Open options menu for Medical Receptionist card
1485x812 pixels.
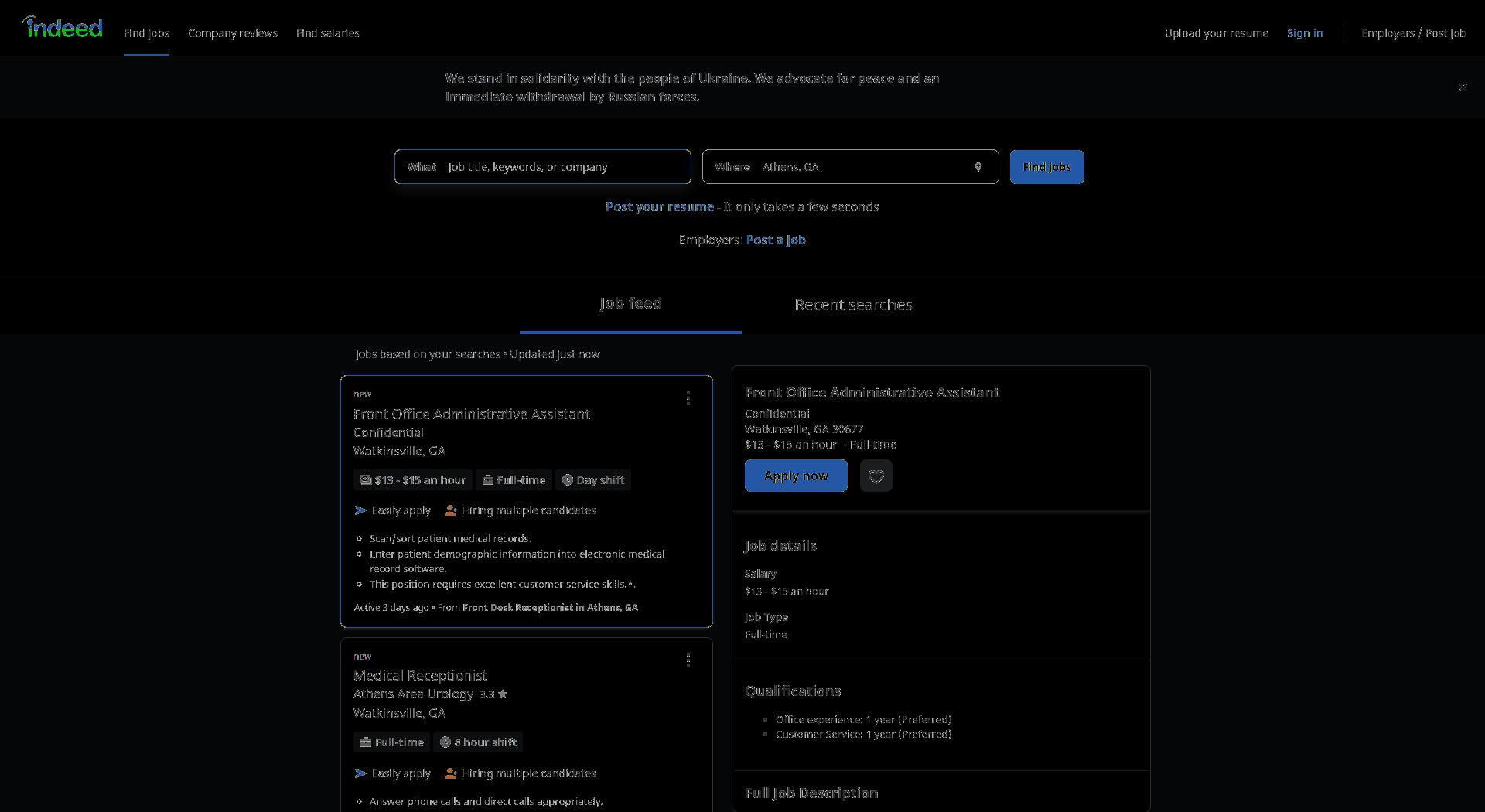[x=688, y=660]
